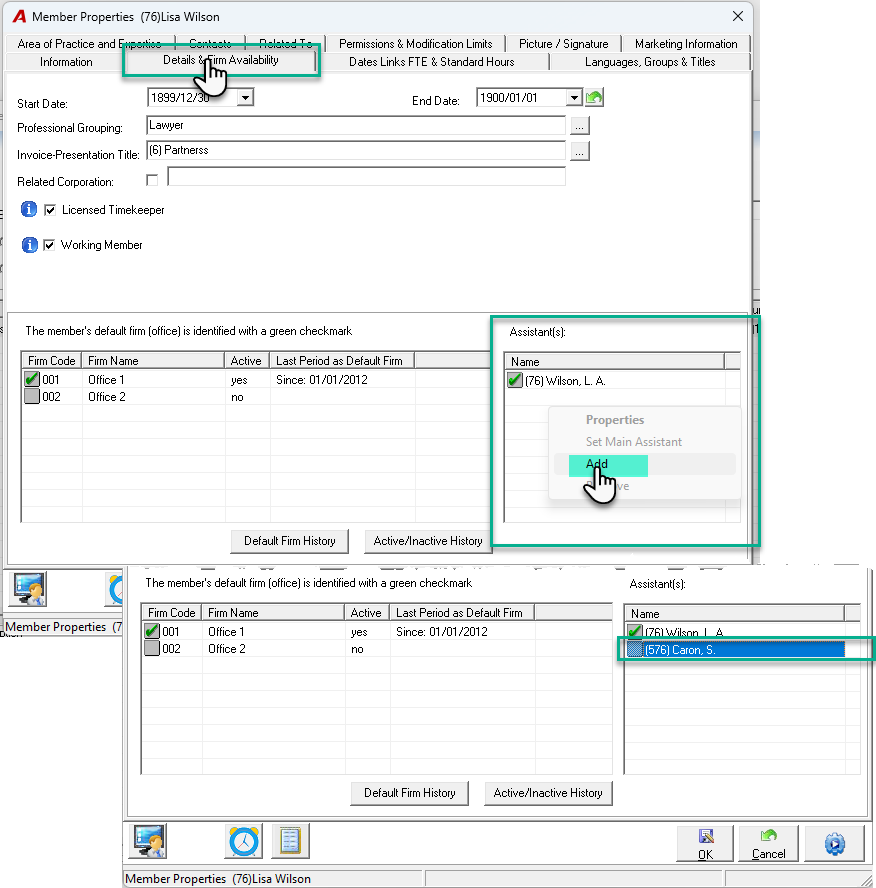Uncheck the Working Member checkbox
The height and width of the screenshot is (888, 876).
coord(49,245)
